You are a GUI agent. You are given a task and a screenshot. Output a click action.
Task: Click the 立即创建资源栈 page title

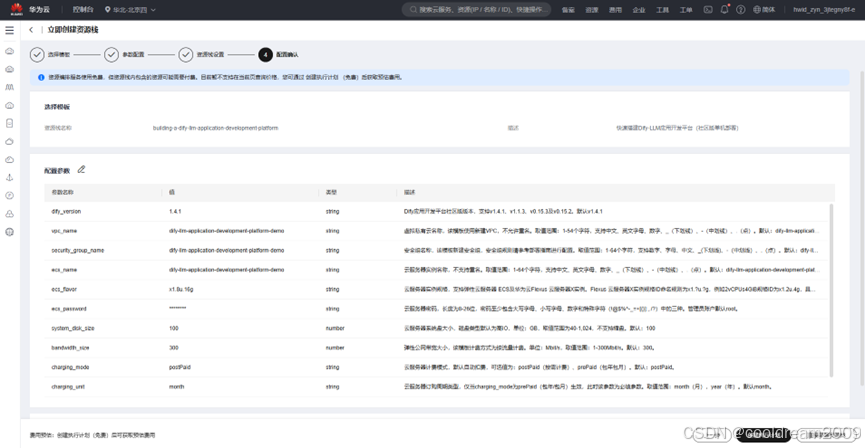[x=73, y=30]
